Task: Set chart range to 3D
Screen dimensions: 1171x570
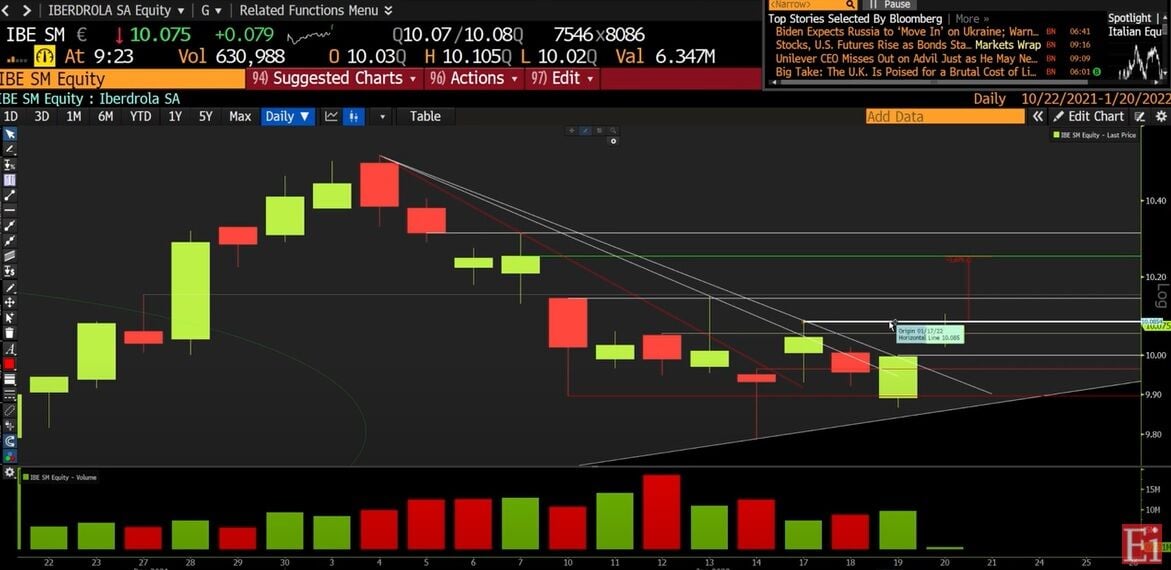Action: pos(42,117)
